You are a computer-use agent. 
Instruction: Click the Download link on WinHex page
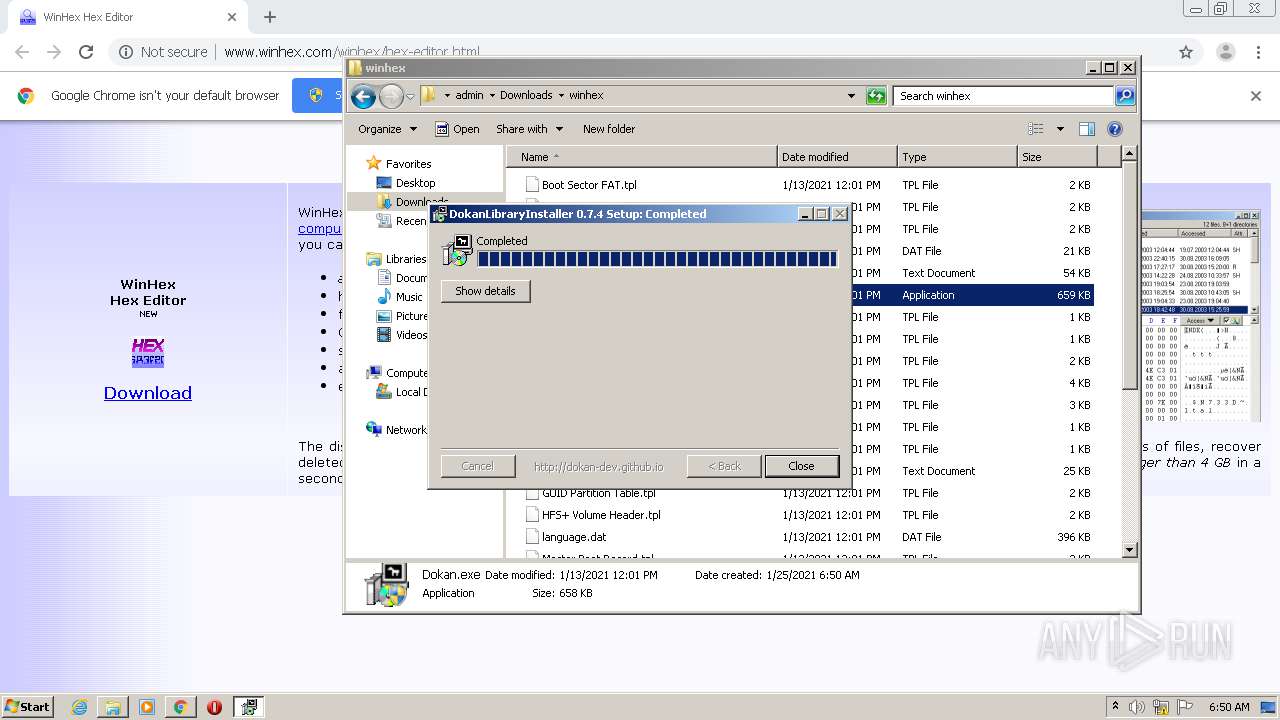point(148,393)
